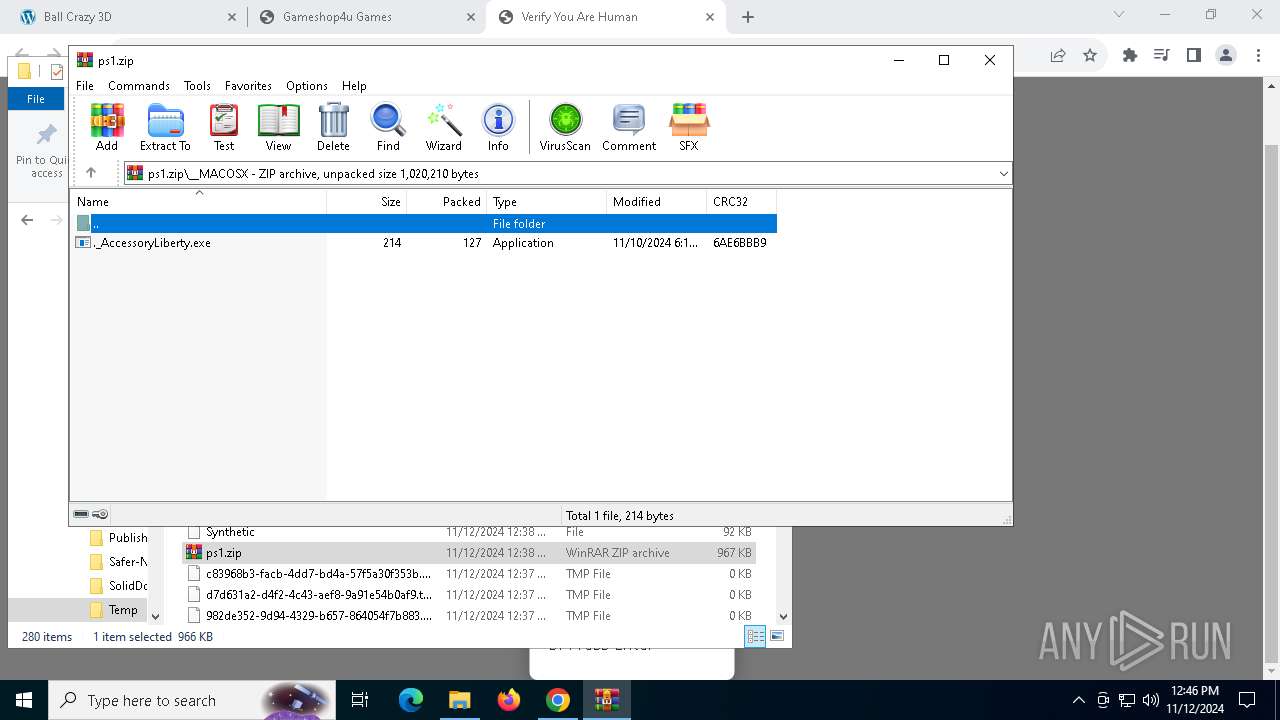This screenshot has height=720, width=1280.
Task: Select 982de352 TMP file in Explorer
Action: click(x=469, y=616)
